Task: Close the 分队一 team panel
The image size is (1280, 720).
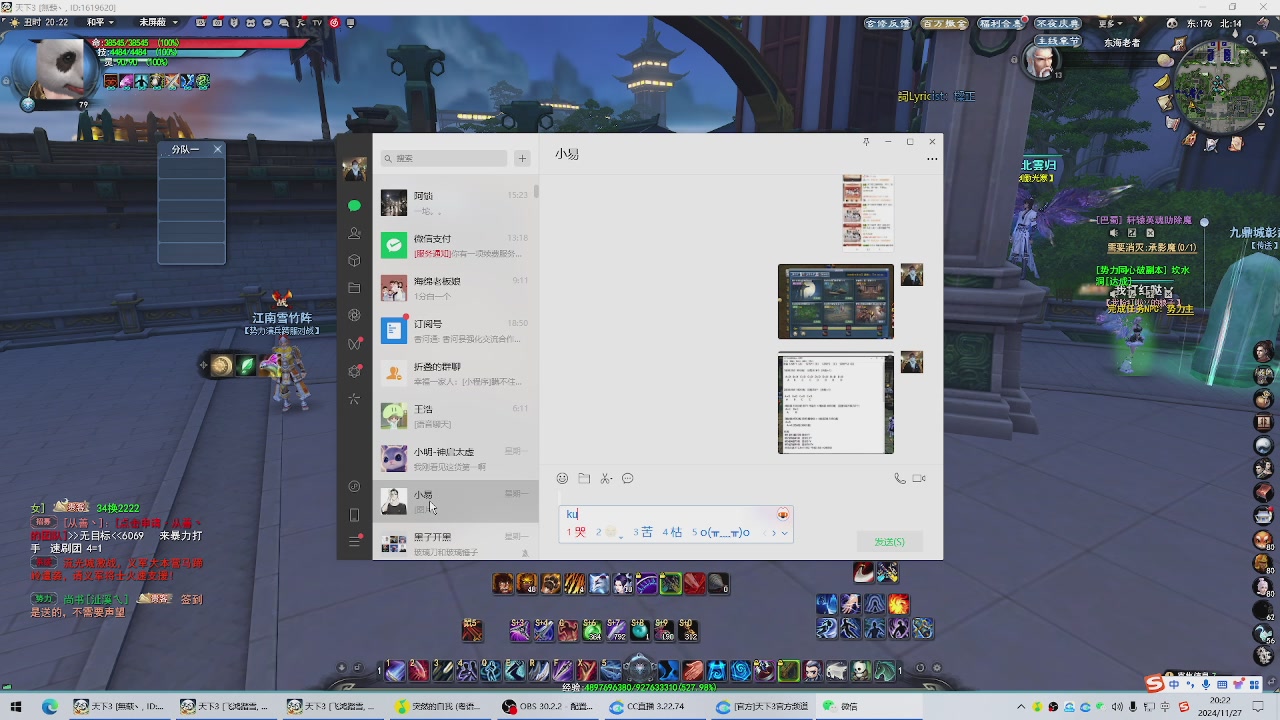Action: (217, 149)
